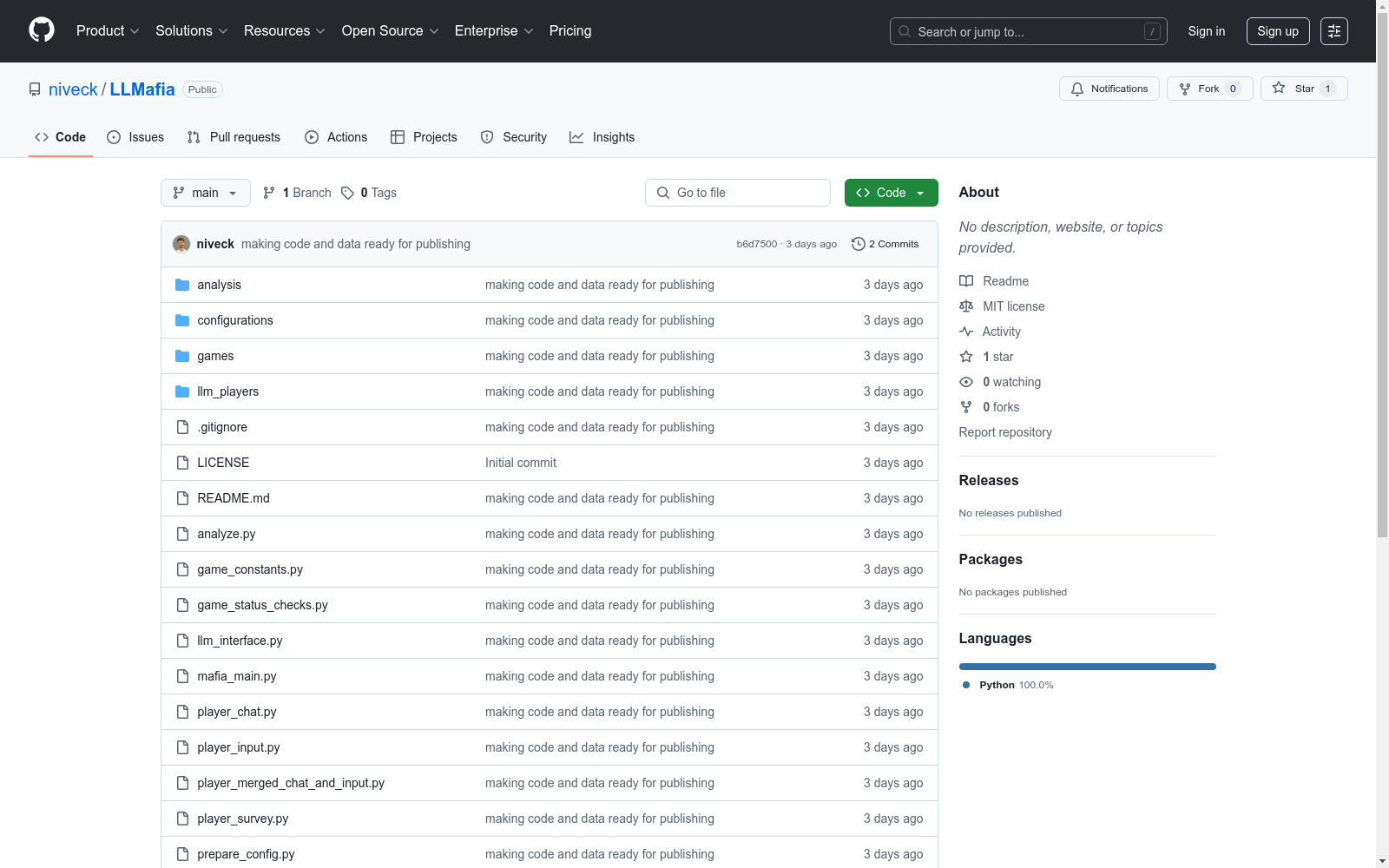
Task: Switch to the Code tab
Action: tap(61, 137)
